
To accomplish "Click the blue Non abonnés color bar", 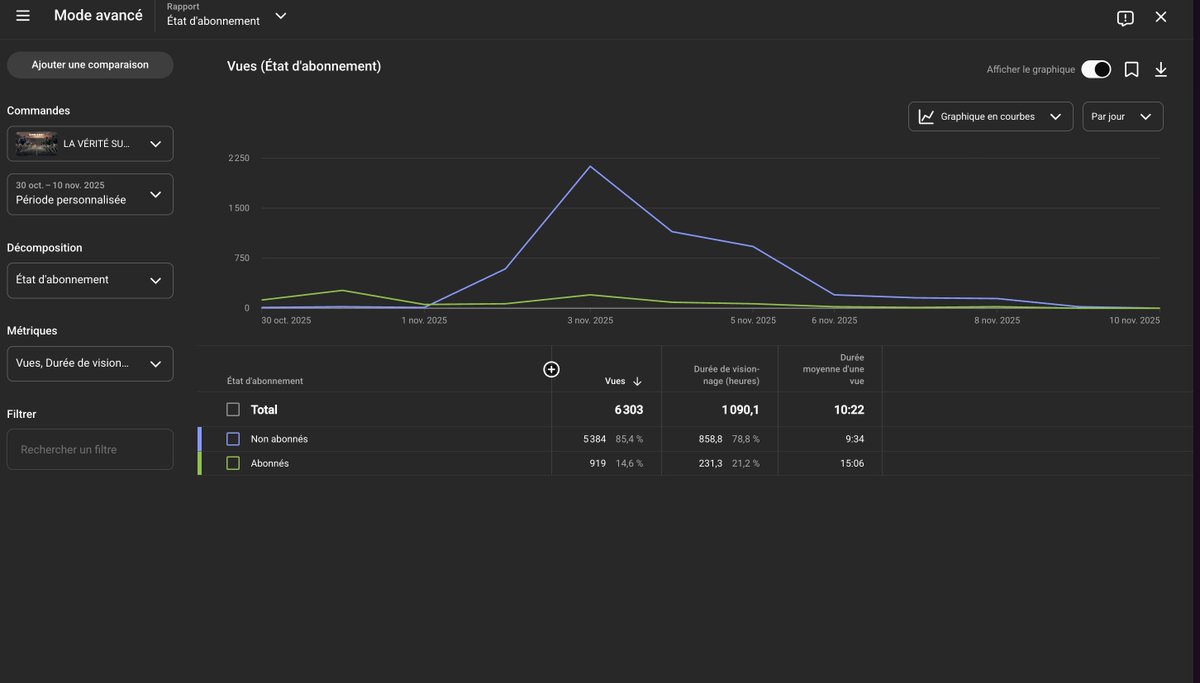I will click(200, 439).
